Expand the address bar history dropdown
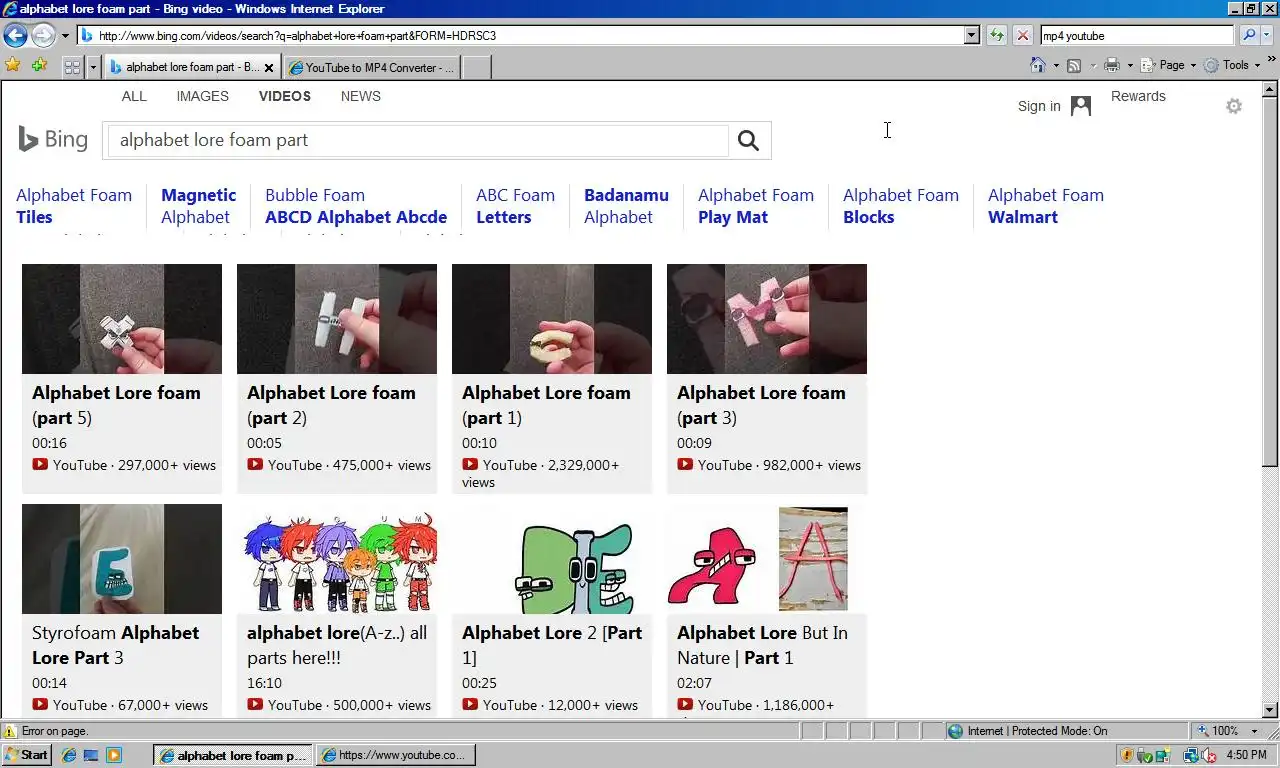1280x768 pixels. (x=971, y=35)
